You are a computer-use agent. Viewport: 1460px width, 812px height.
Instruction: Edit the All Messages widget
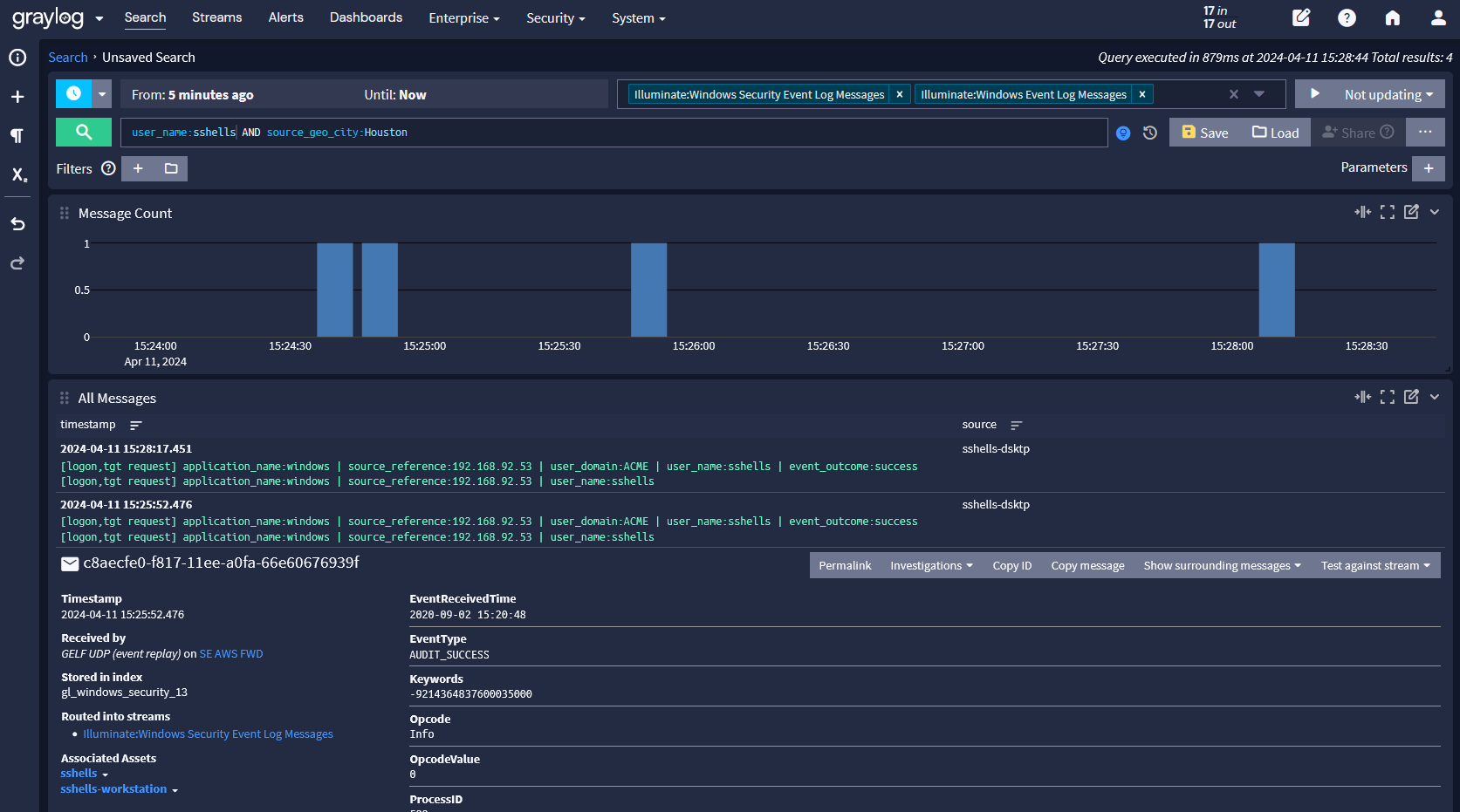pyautogui.click(x=1411, y=397)
